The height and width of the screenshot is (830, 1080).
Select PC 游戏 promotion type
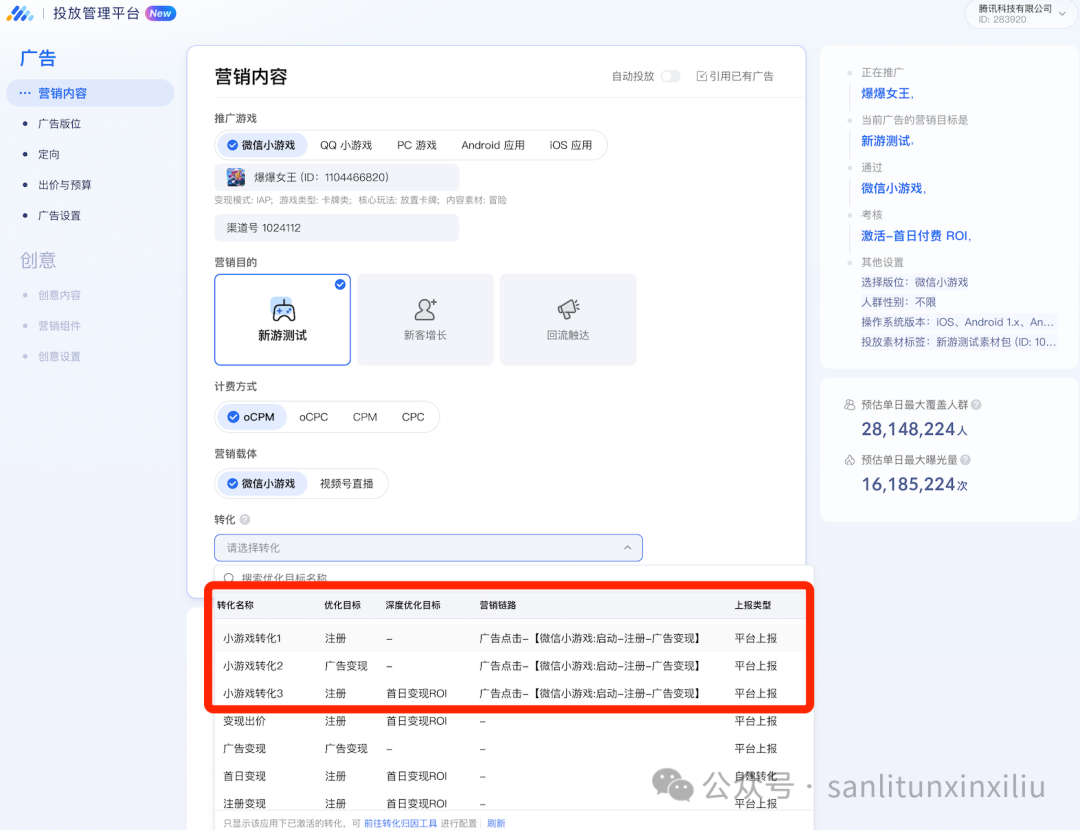[x=417, y=145]
